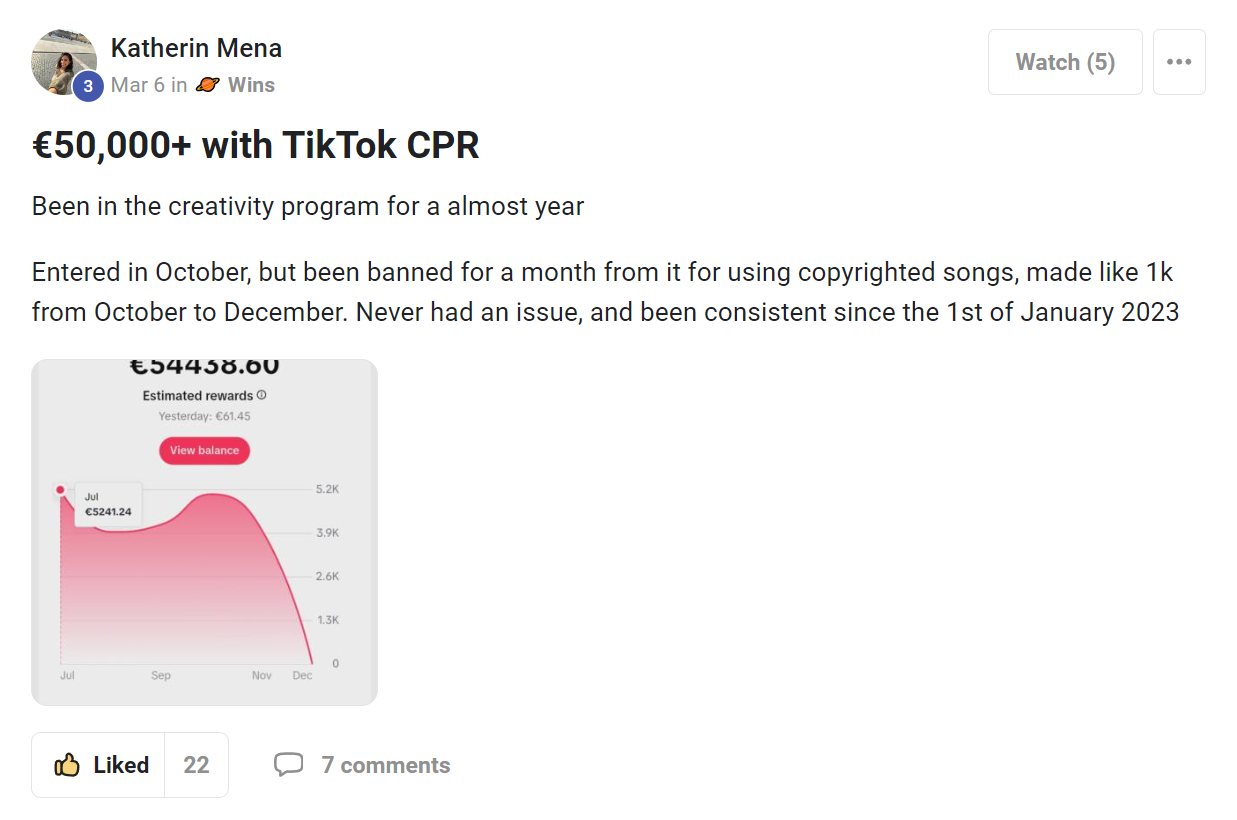Viewport: 1237px width, 820px height.
Task: Click the speech bubble comments icon
Action: [x=289, y=765]
